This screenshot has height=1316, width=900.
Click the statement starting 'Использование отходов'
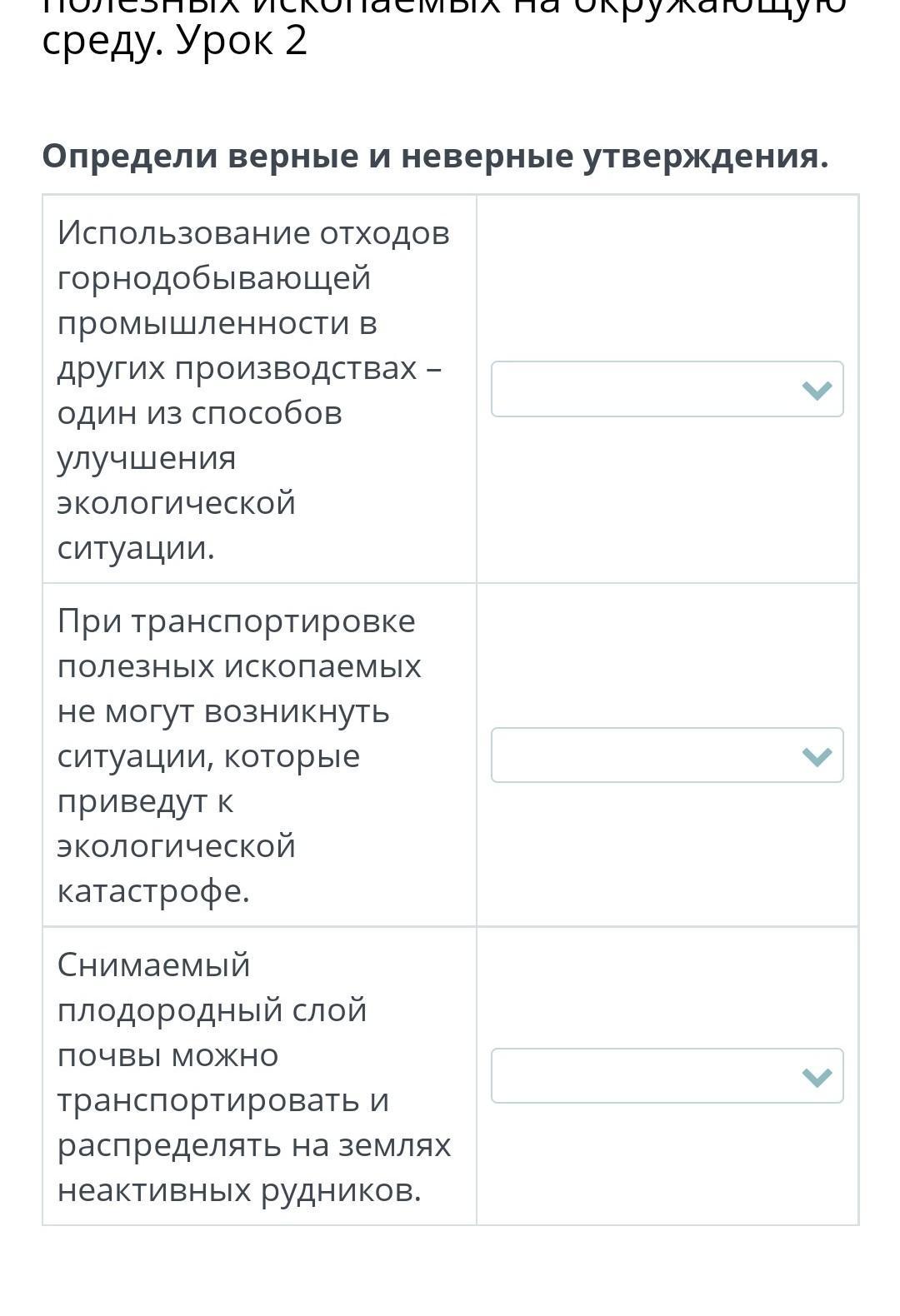(253, 390)
